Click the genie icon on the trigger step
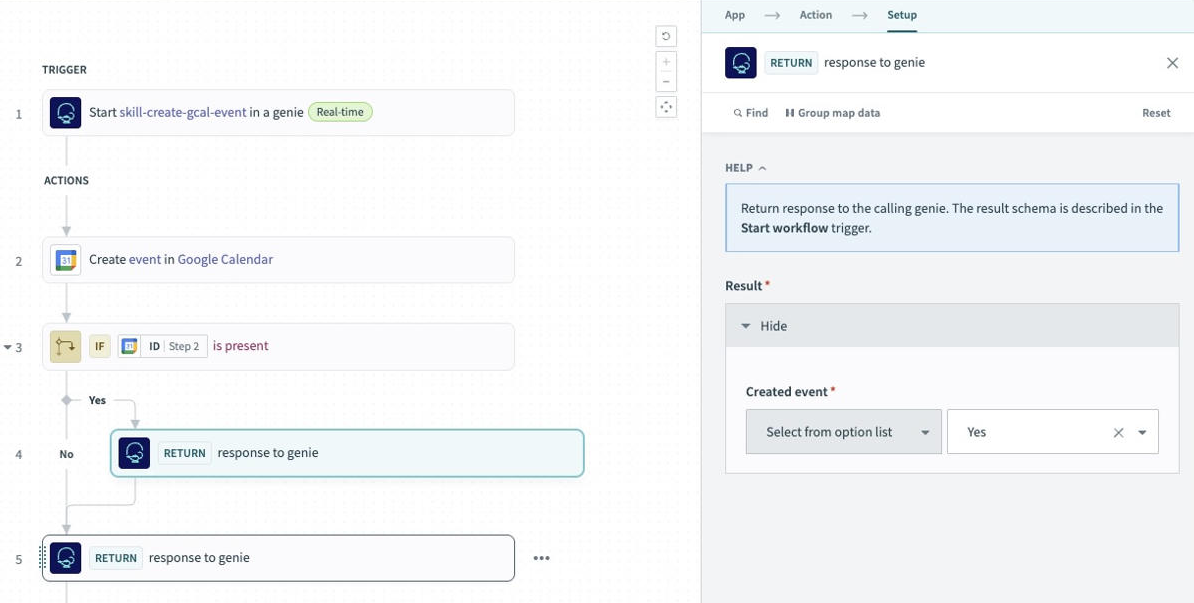Screen dimensions: 1194x603 tap(66, 113)
